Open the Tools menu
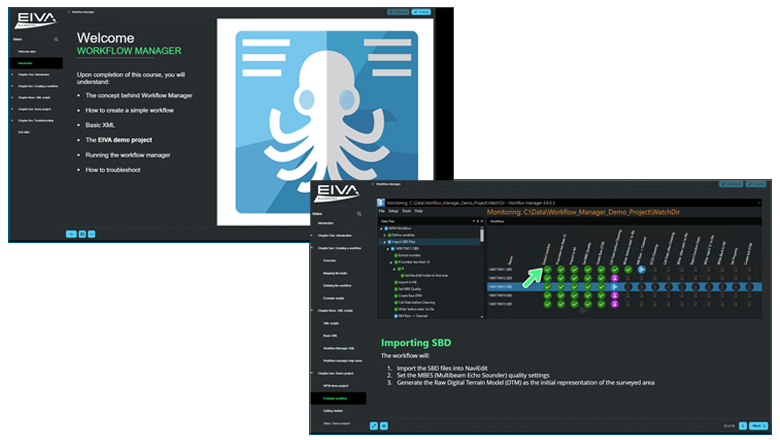Viewport: 780px width, 440px height. (x=406, y=211)
